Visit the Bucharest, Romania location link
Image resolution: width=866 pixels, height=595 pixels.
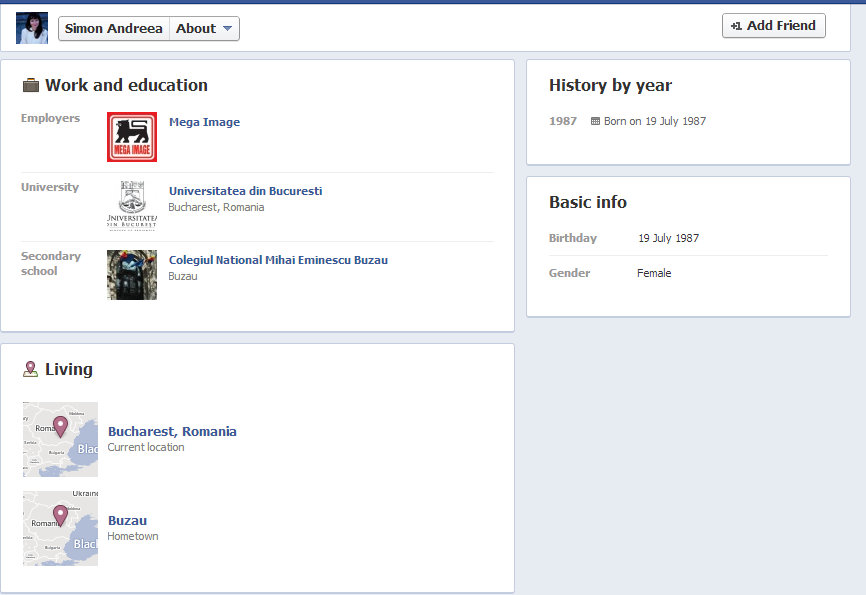[x=172, y=432]
